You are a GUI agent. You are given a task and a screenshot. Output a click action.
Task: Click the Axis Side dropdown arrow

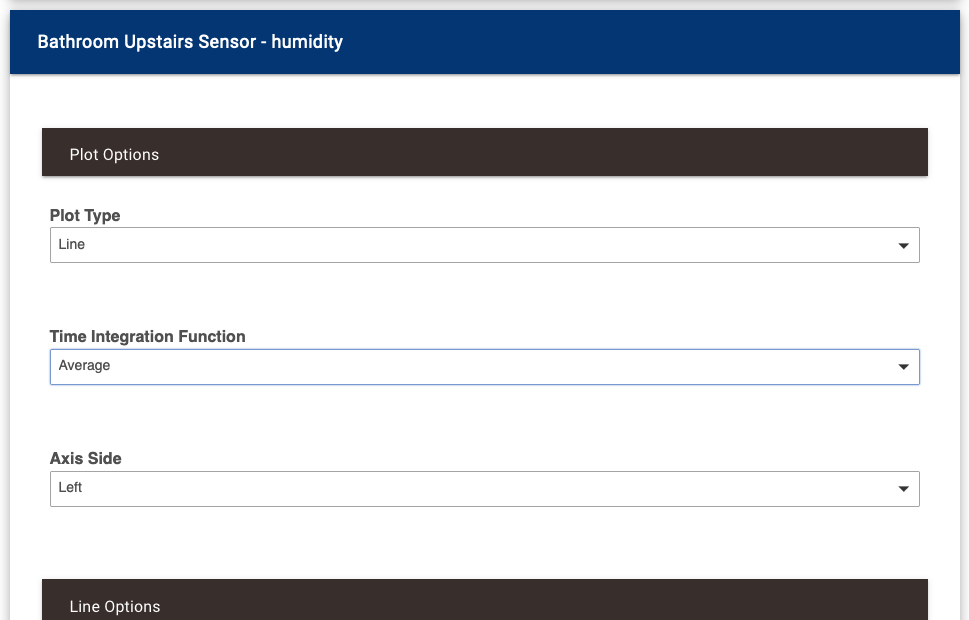903,489
